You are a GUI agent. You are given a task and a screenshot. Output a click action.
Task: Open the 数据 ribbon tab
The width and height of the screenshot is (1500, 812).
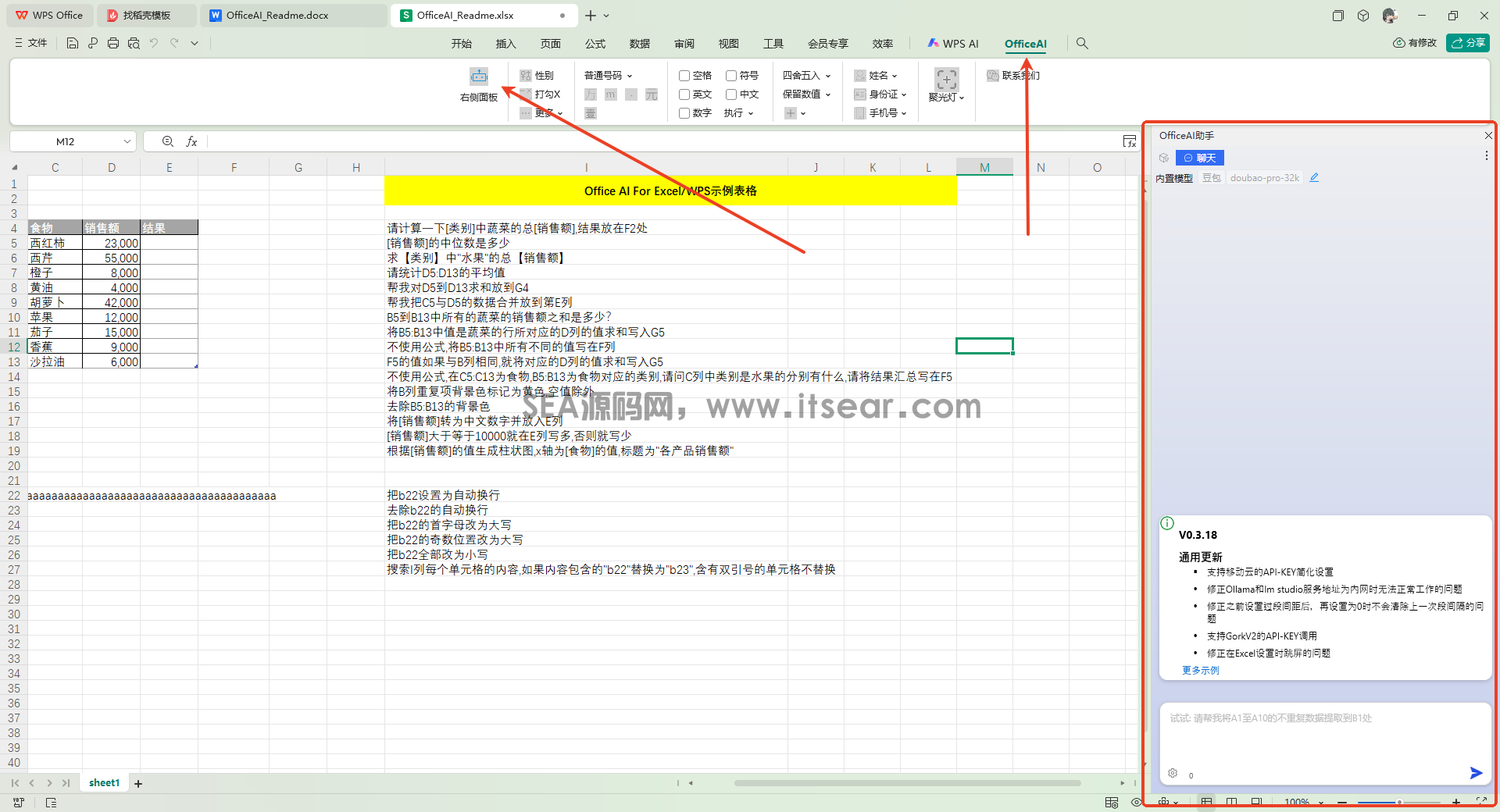point(640,44)
